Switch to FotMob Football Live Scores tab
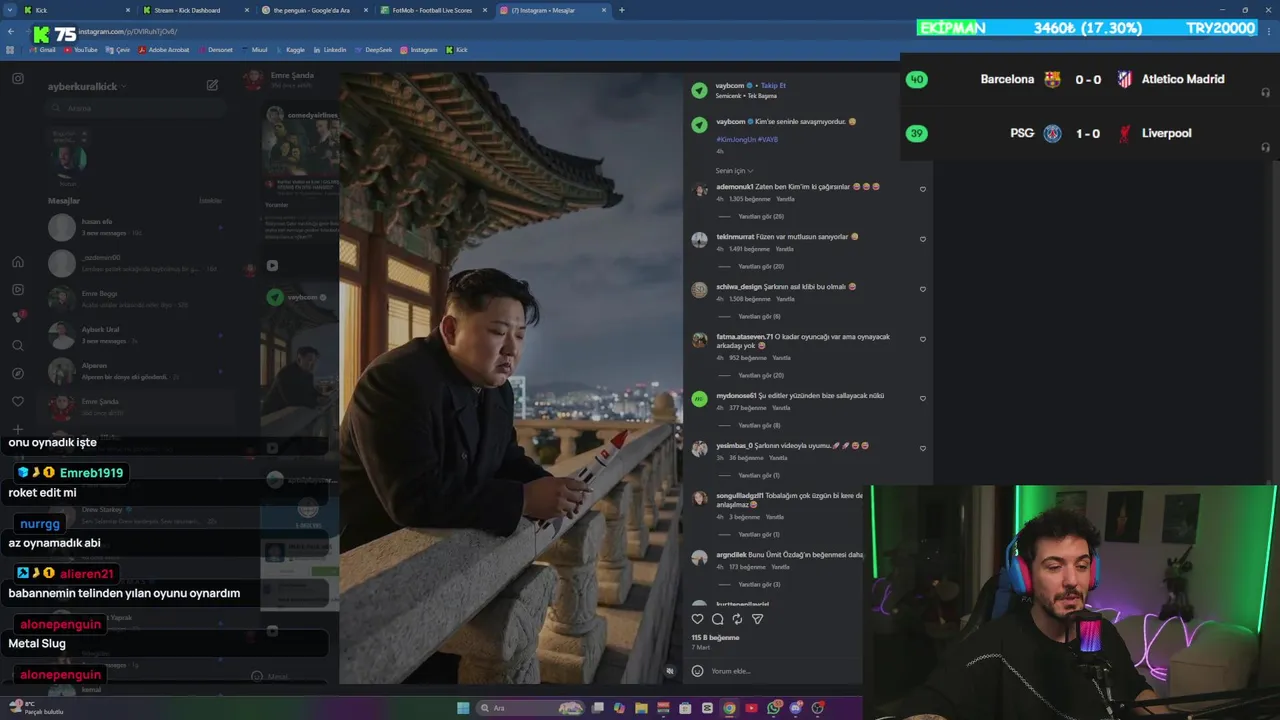1280x720 pixels. click(433, 10)
